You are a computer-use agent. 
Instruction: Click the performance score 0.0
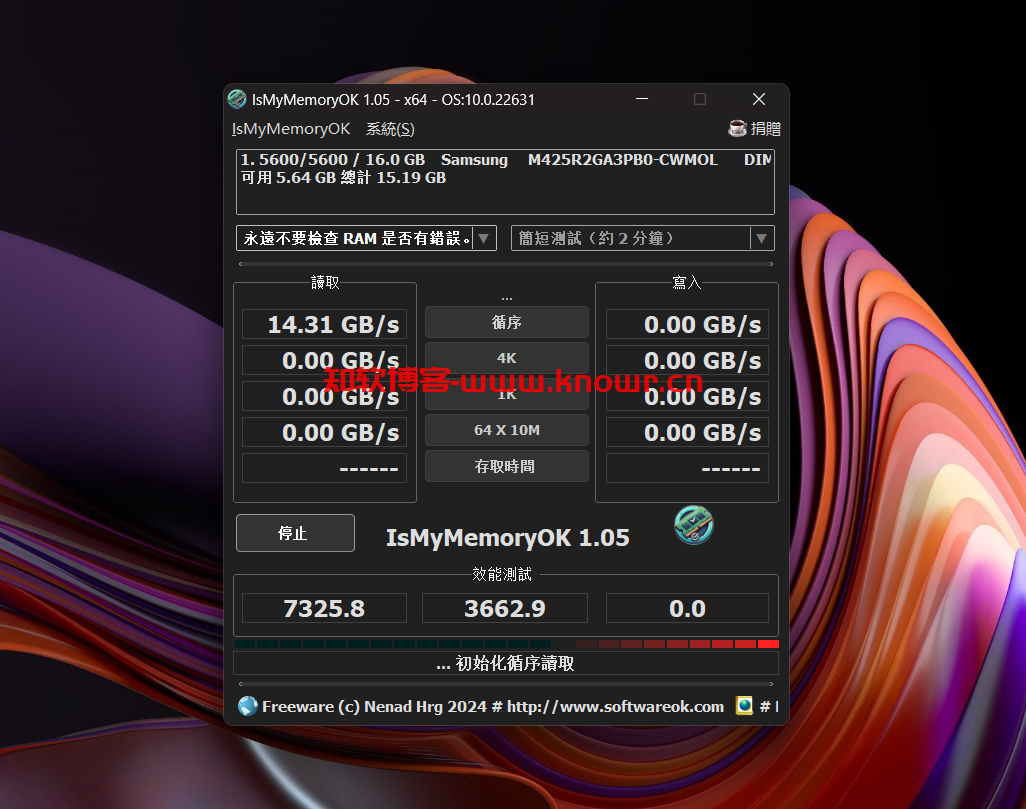(x=687, y=608)
